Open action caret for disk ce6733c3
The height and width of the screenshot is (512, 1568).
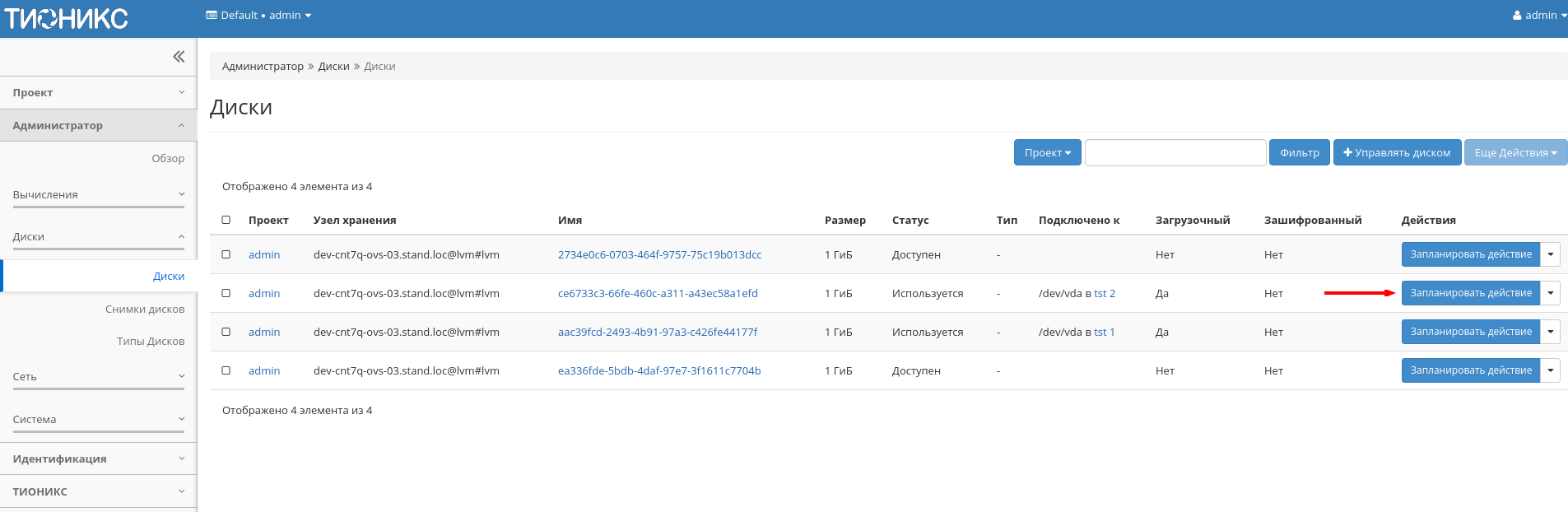[1550, 293]
